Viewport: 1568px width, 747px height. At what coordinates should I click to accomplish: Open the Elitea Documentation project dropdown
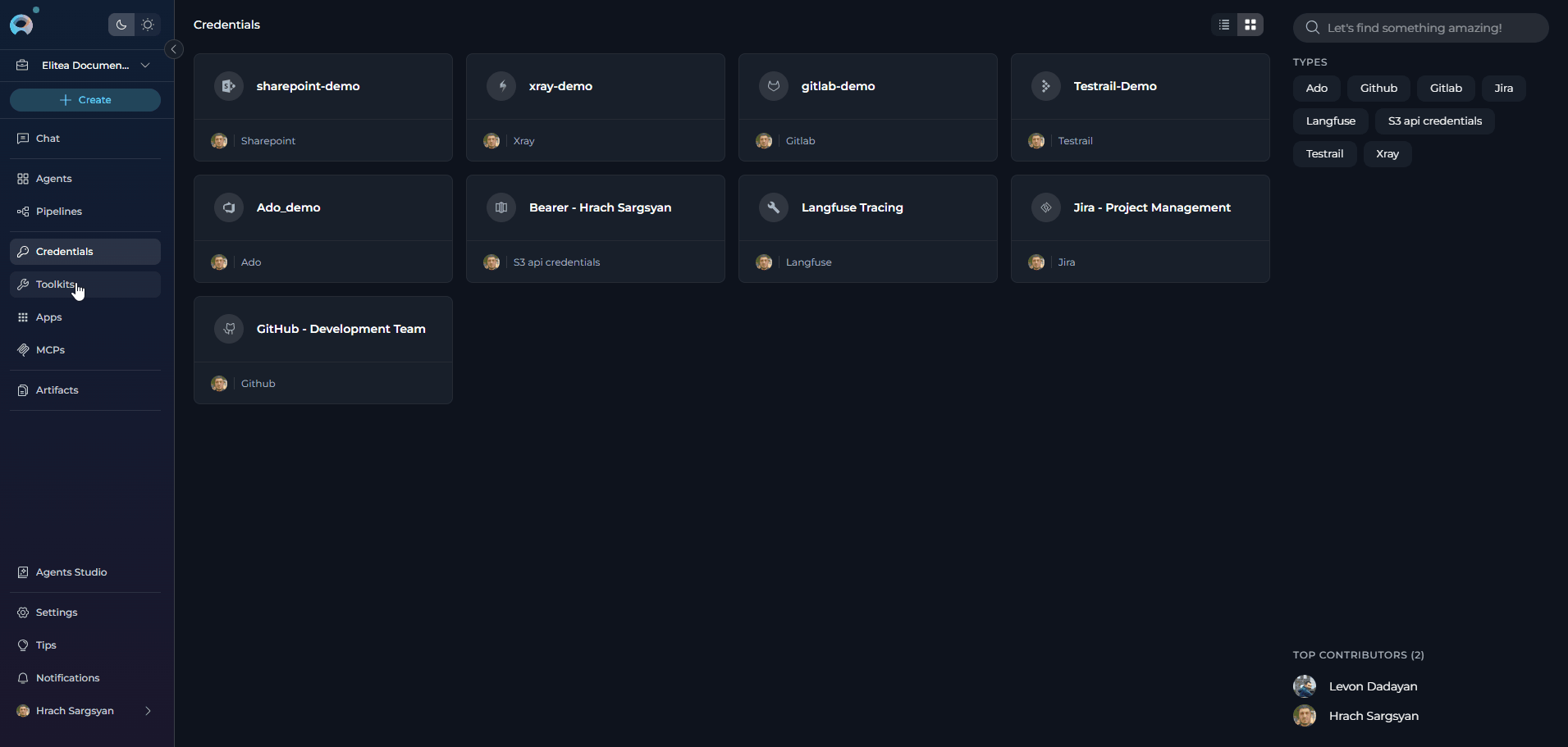pyautogui.click(x=85, y=65)
